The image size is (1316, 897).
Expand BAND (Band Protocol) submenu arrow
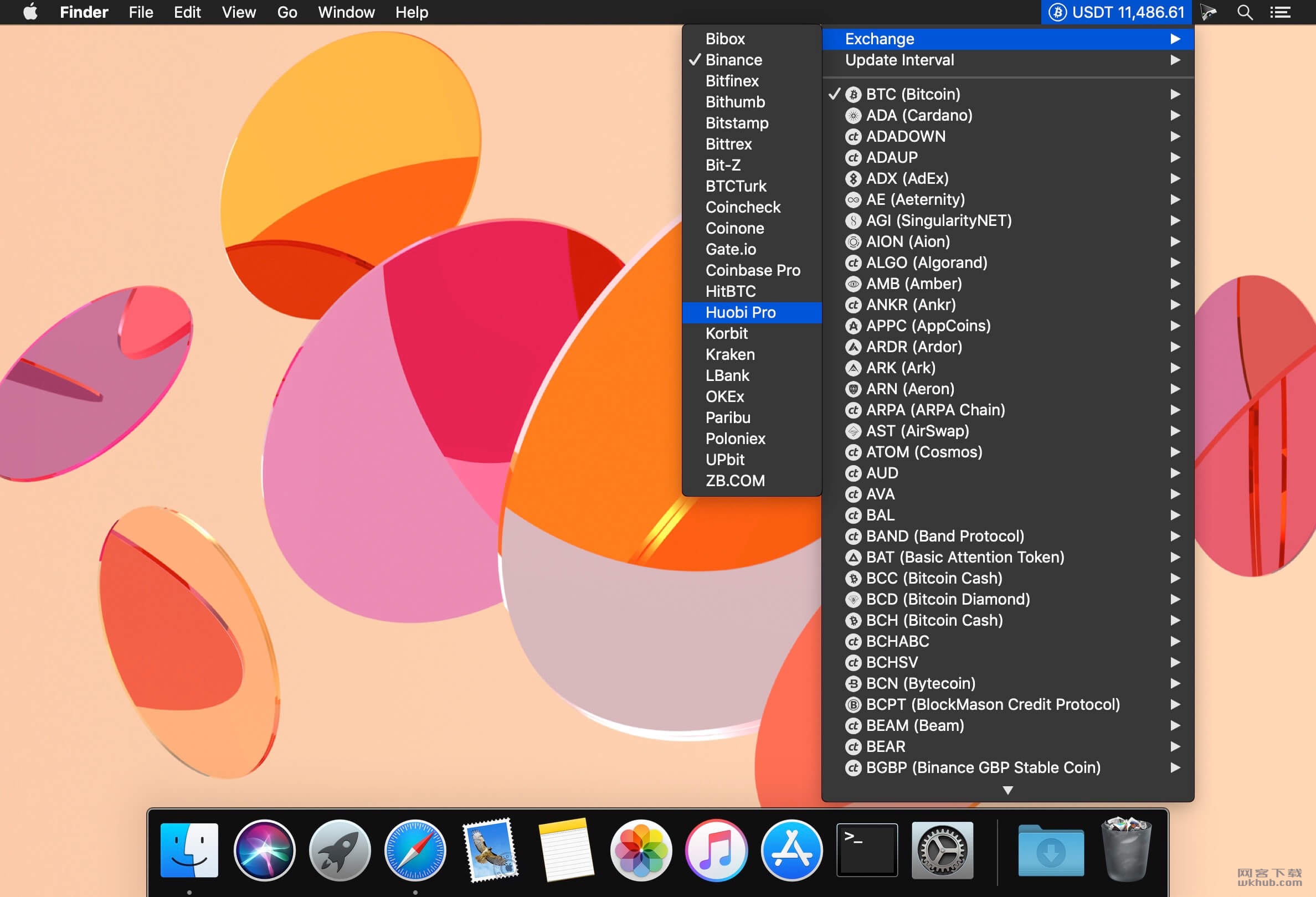pyautogui.click(x=1175, y=536)
